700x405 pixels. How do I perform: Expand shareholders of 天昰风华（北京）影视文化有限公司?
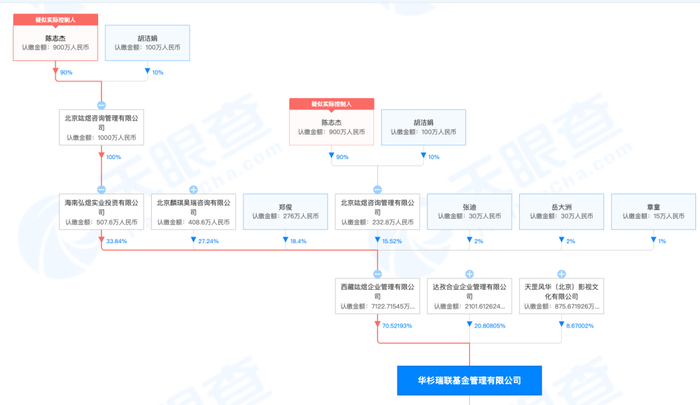coord(561,274)
